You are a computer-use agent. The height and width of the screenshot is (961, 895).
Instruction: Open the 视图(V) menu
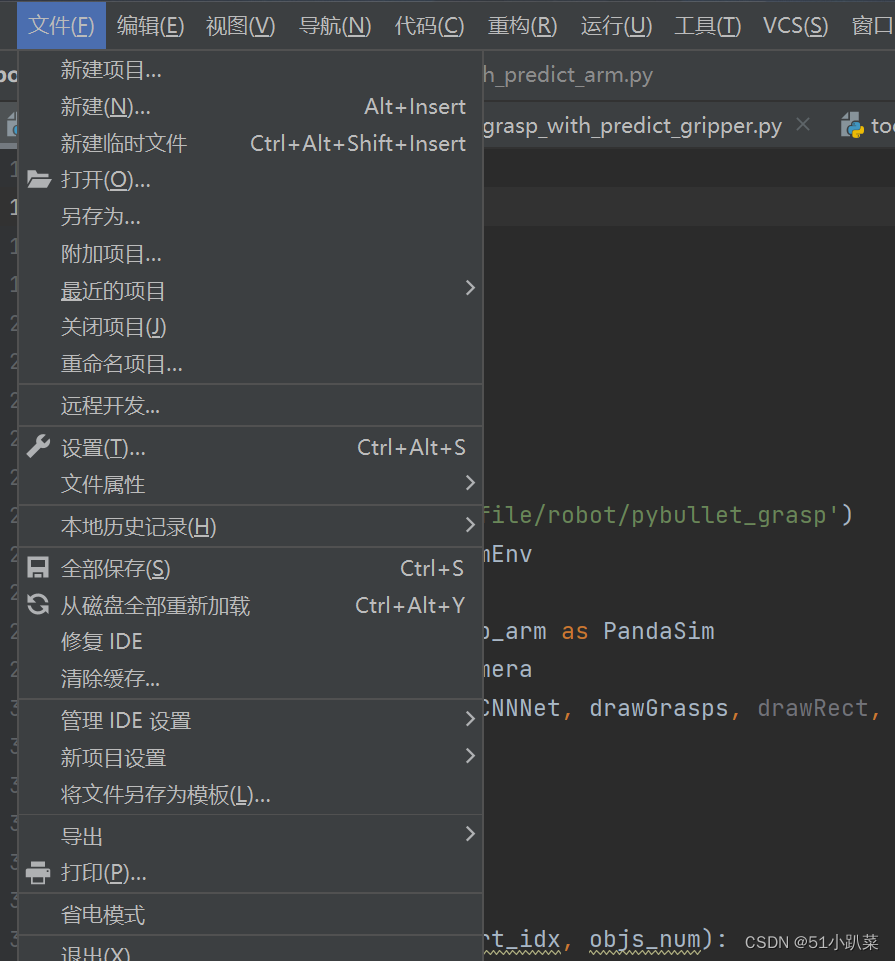point(240,25)
